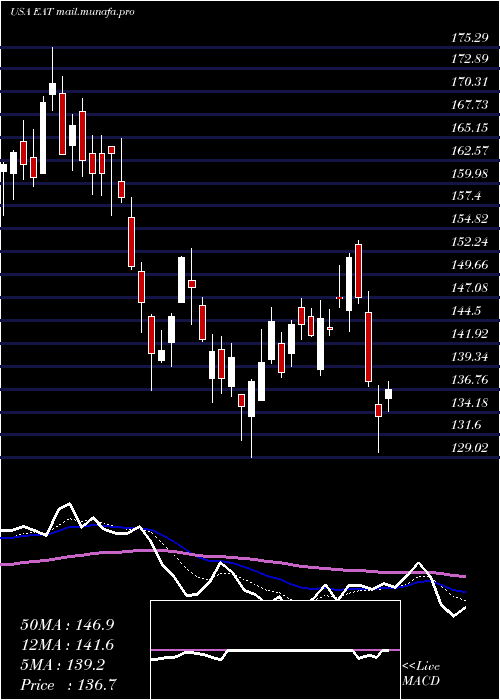Select the 129.02 price level label
Image resolution: width=500 pixels, height=700 pixels.
[x=469, y=448]
